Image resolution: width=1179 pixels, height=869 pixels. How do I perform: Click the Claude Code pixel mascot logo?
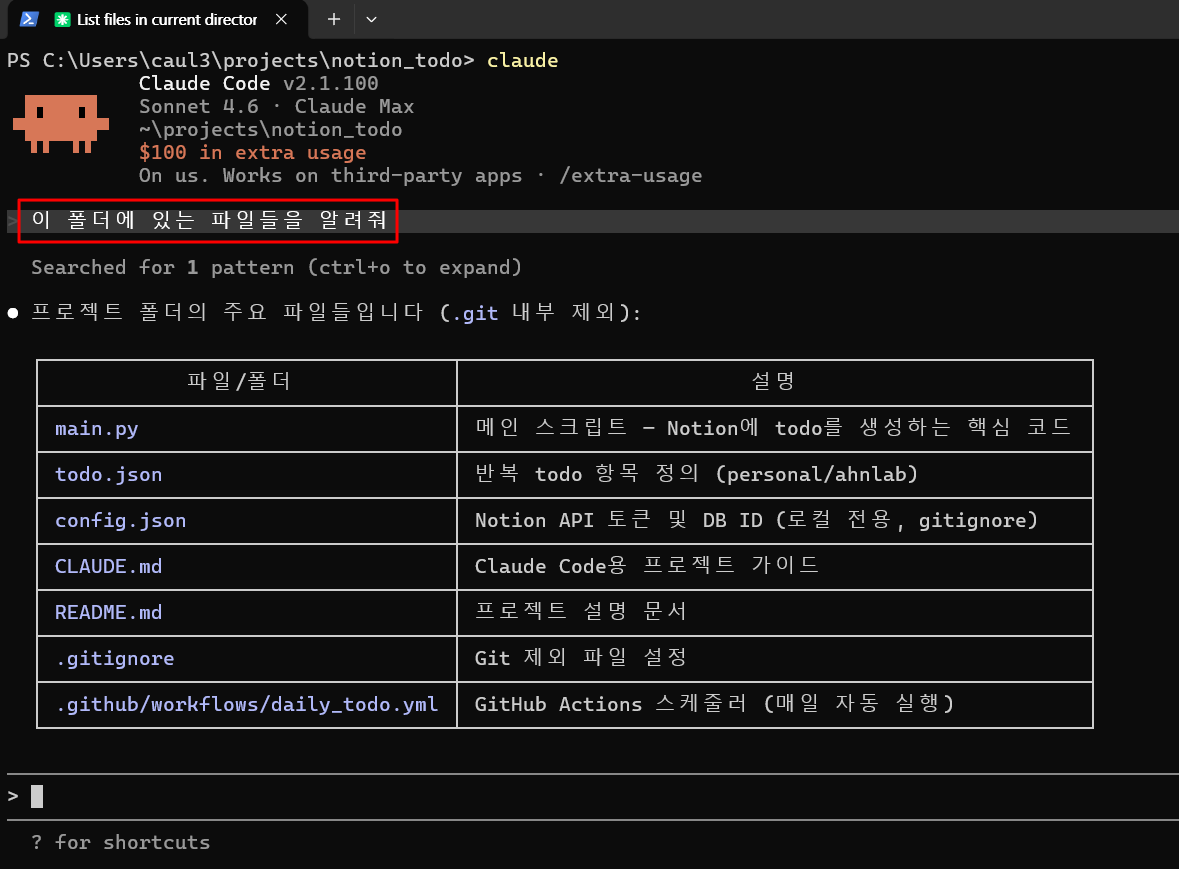click(61, 123)
